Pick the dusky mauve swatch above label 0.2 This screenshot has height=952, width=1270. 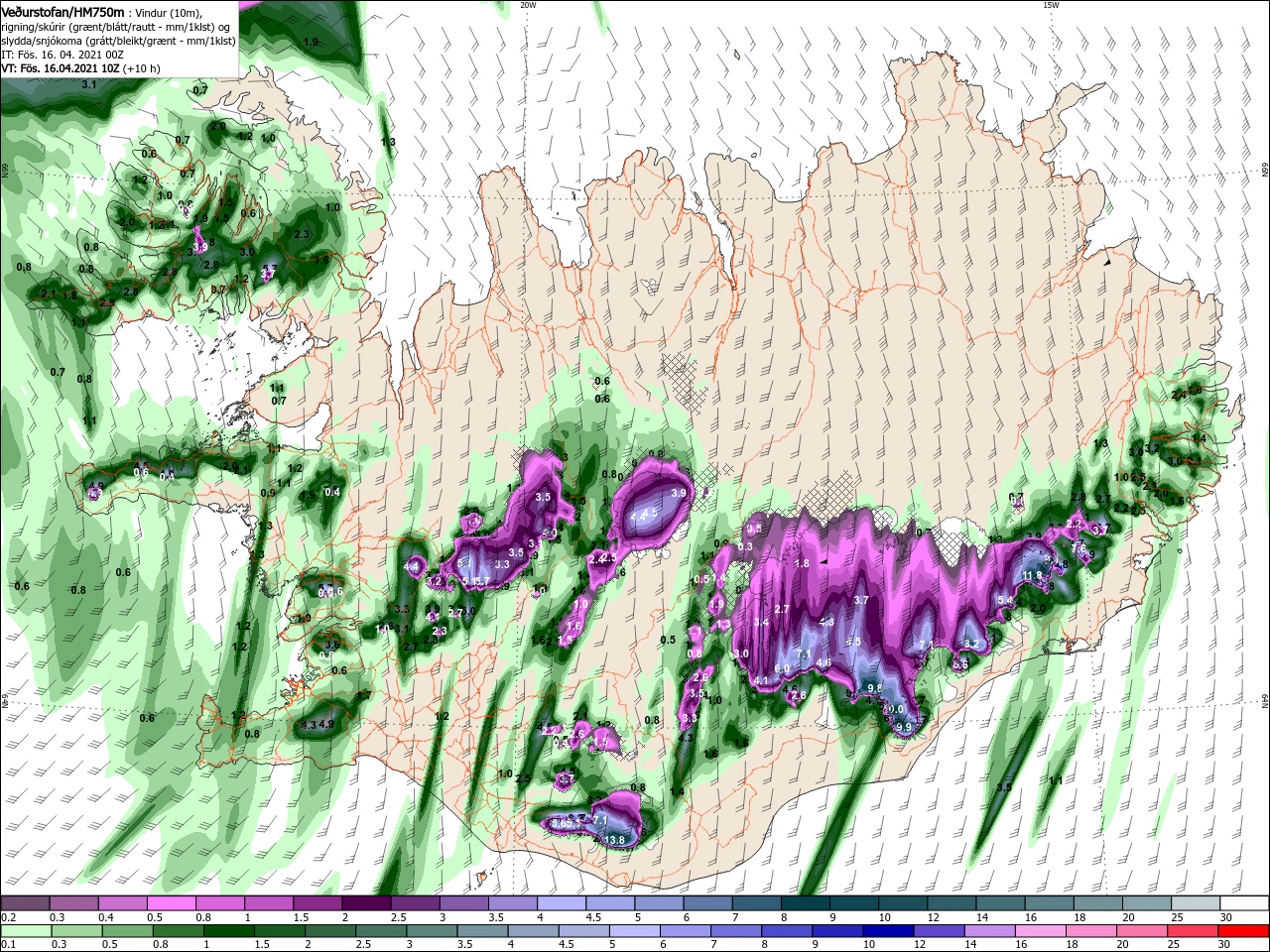tap(24, 903)
